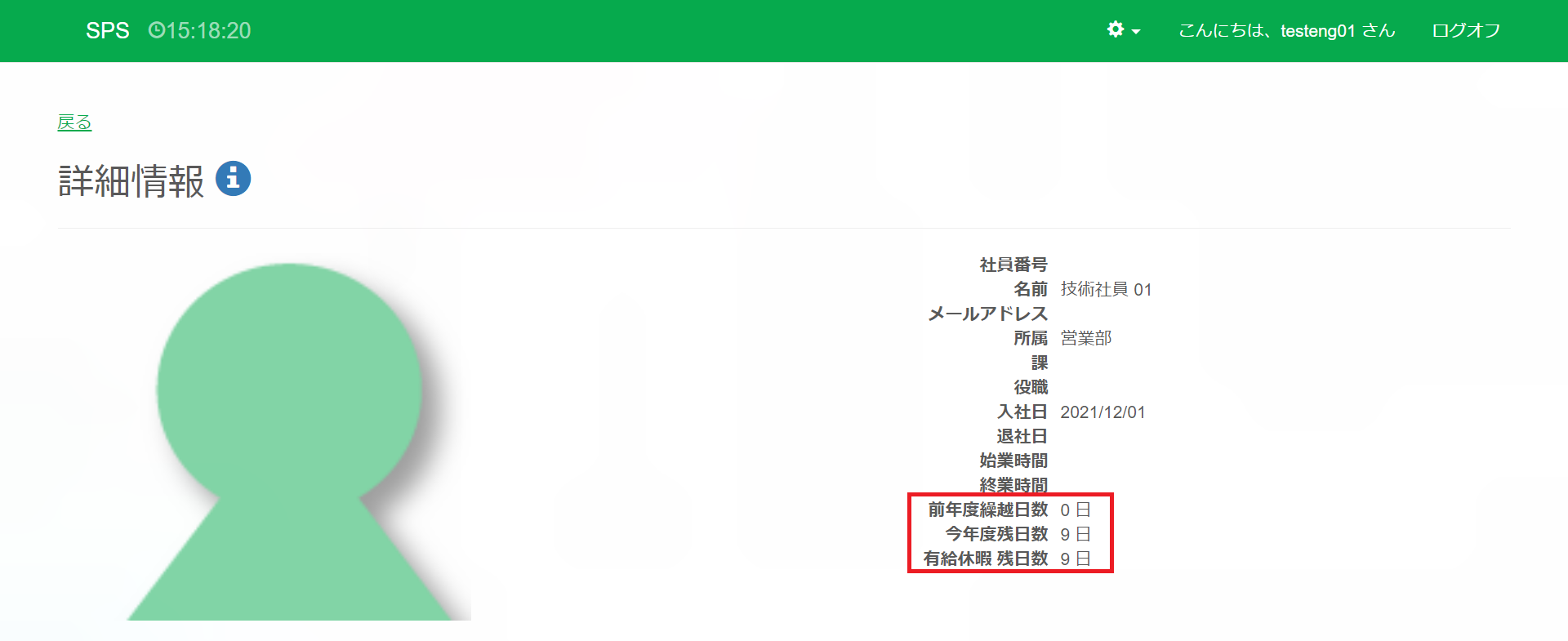Click the 今年度残日数 label
Screen dimensions: 1568x641
[x=996, y=534]
